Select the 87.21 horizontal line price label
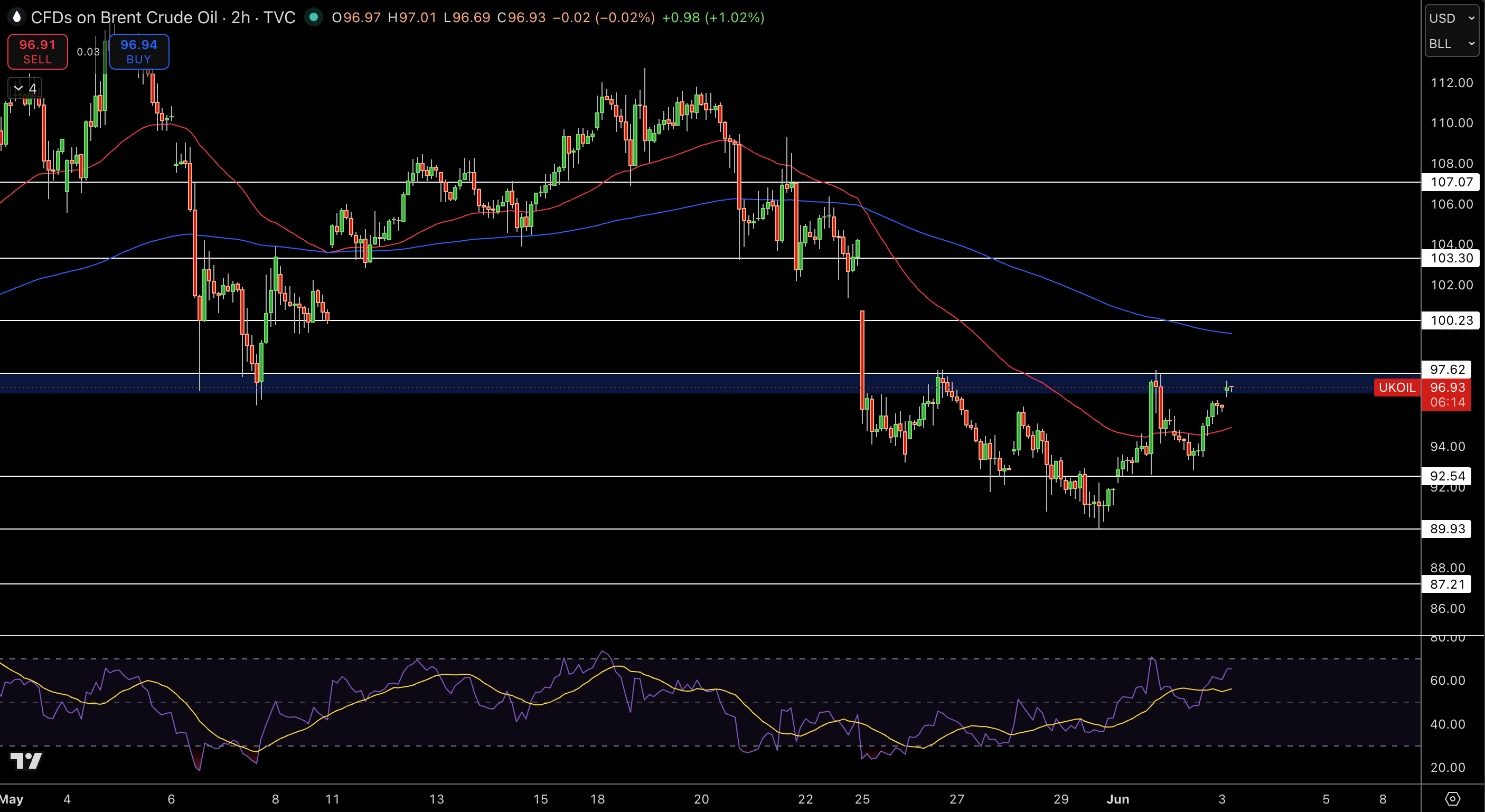 [x=1447, y=584]
